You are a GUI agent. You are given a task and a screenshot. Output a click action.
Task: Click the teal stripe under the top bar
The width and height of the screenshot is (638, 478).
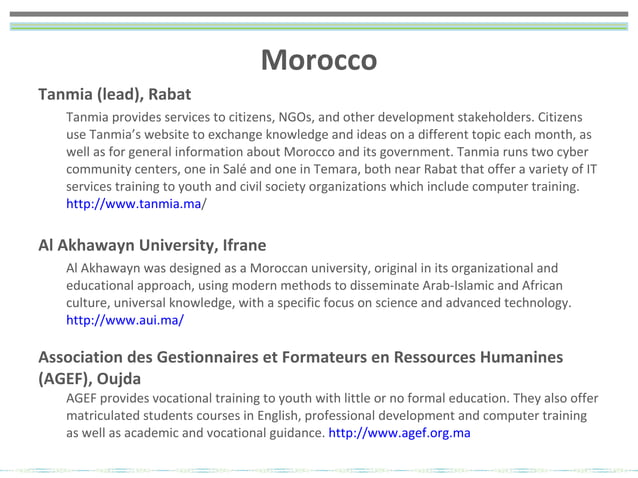pos(319,26)
